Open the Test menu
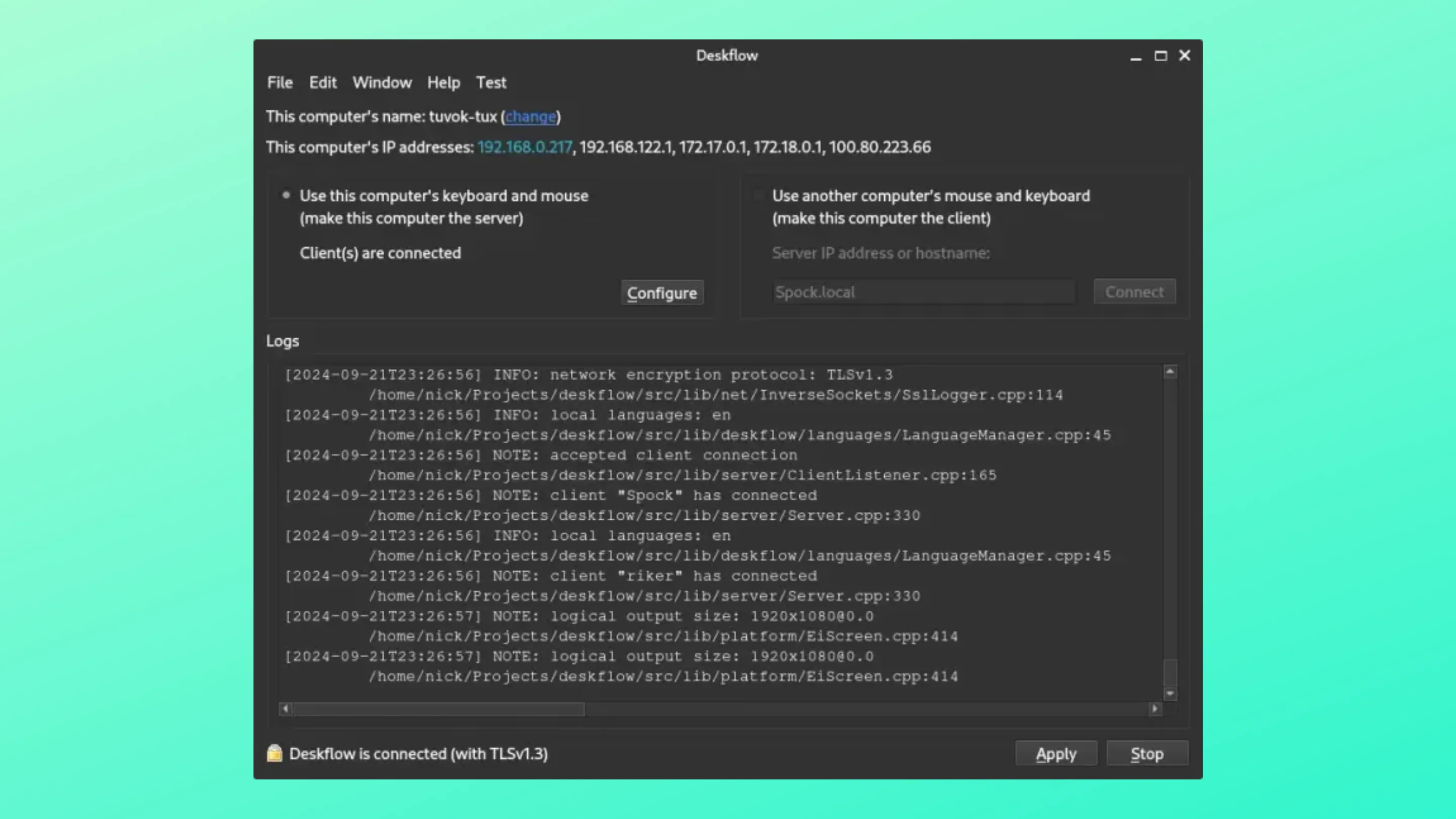The height and width of the screenshot is (819, 1456). tap(490, 82)
